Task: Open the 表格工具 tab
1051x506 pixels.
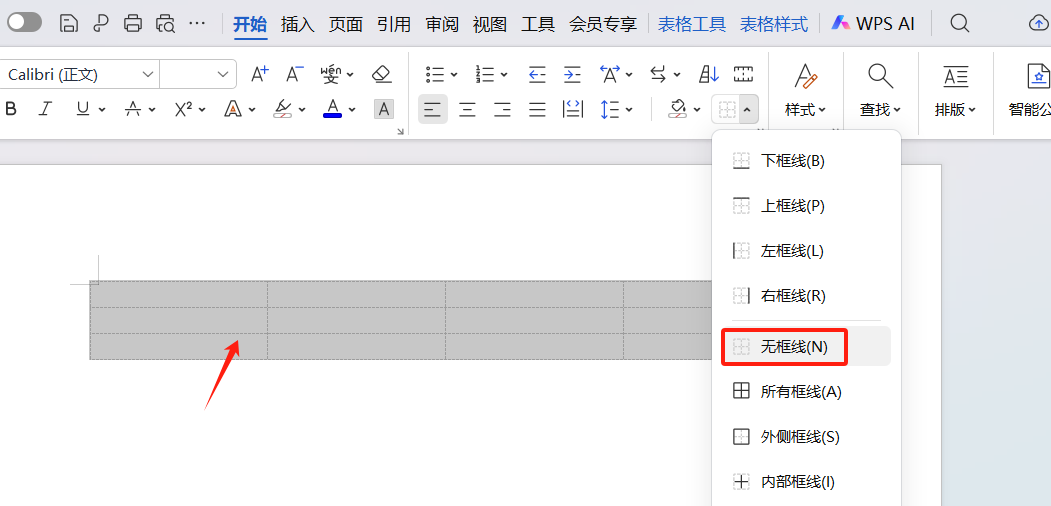Action: coord(691,24)
